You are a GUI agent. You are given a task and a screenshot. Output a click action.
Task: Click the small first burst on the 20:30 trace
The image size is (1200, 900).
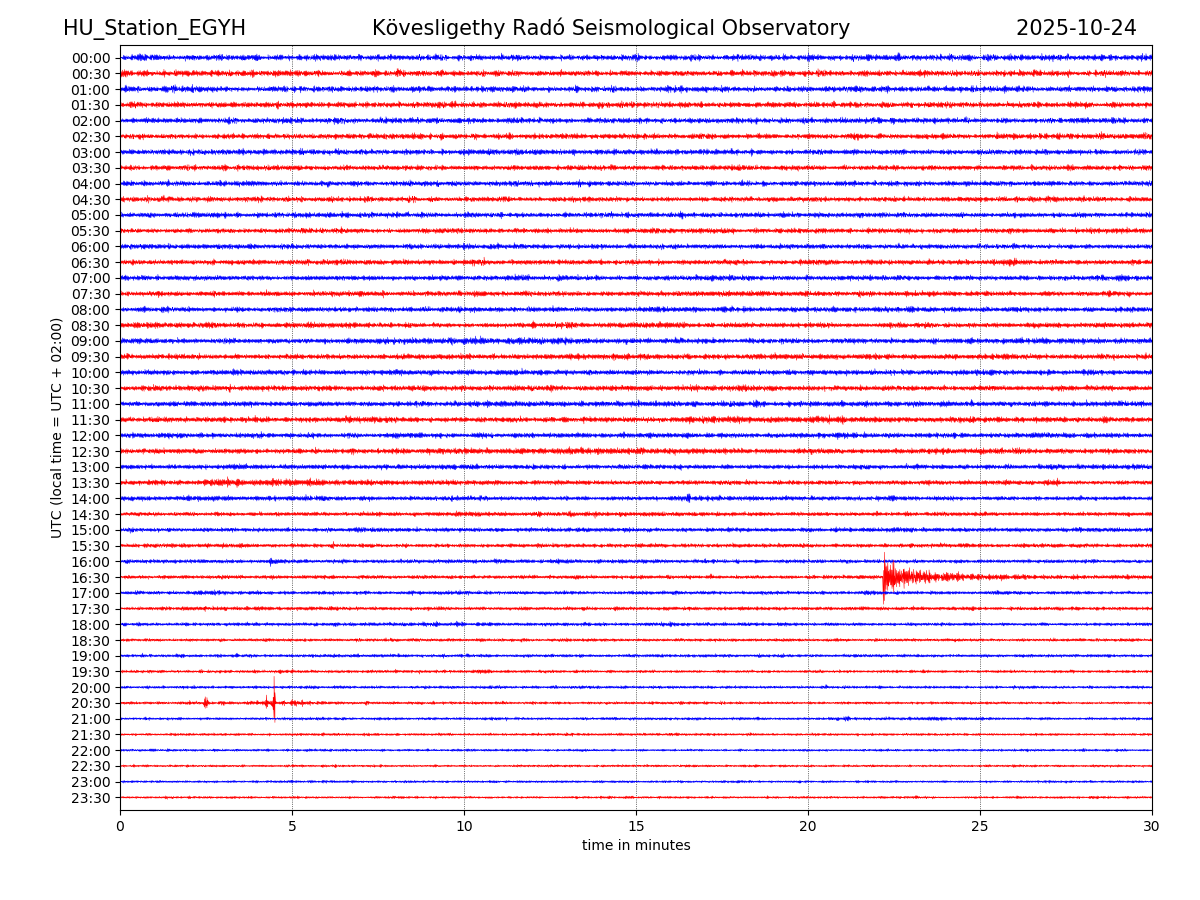(x=206, y=703)
